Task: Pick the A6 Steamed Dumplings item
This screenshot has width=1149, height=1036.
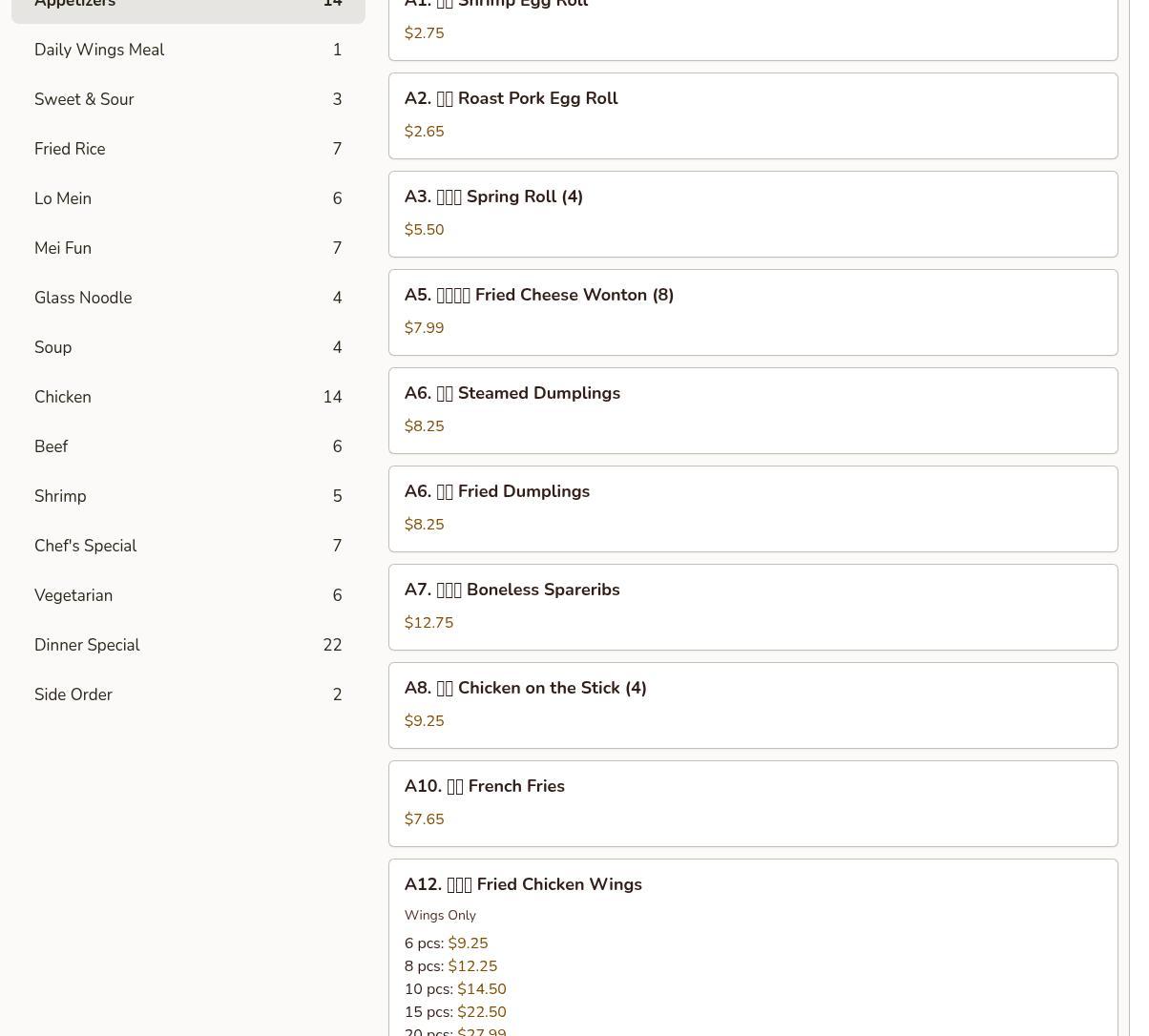Action: tap(752, 410)
